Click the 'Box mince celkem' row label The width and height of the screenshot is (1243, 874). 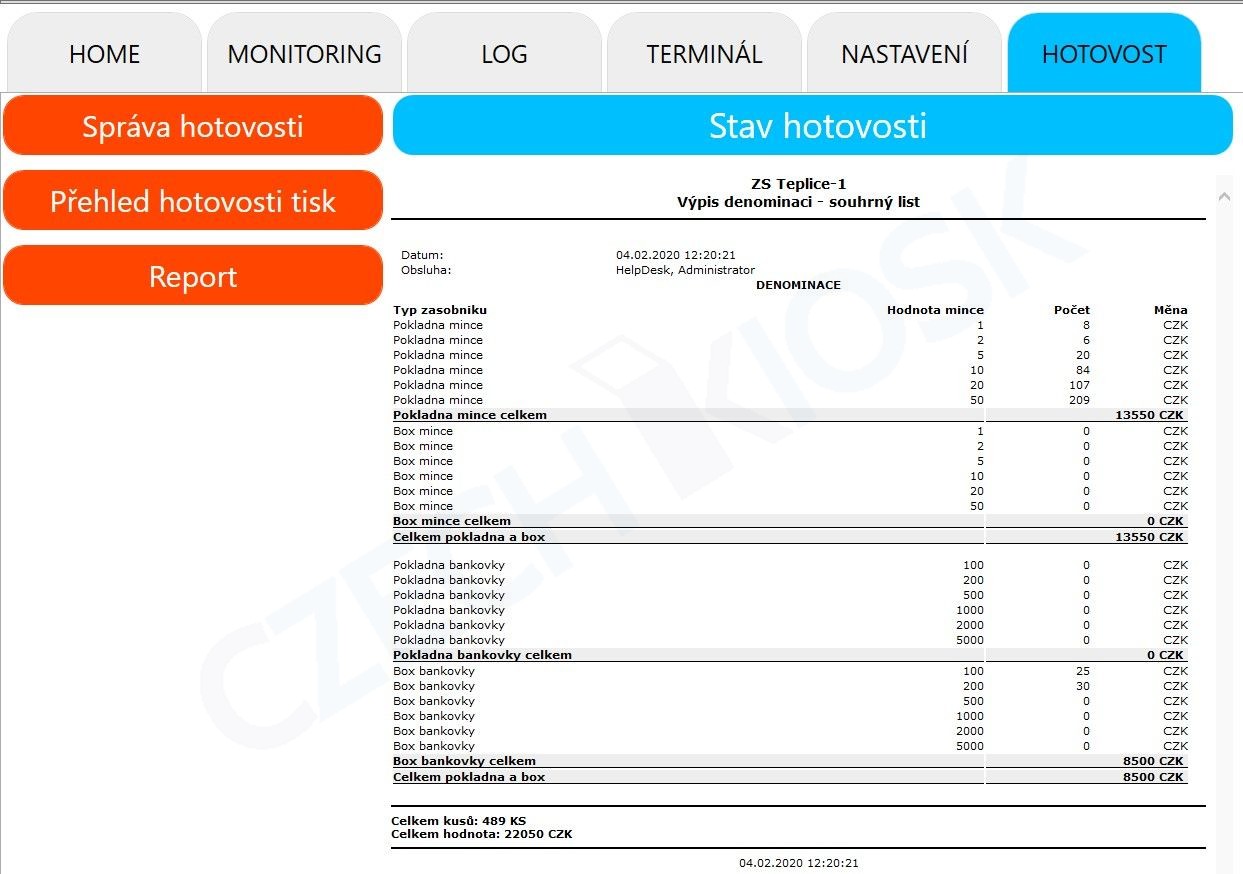click(x=452, y=521)
